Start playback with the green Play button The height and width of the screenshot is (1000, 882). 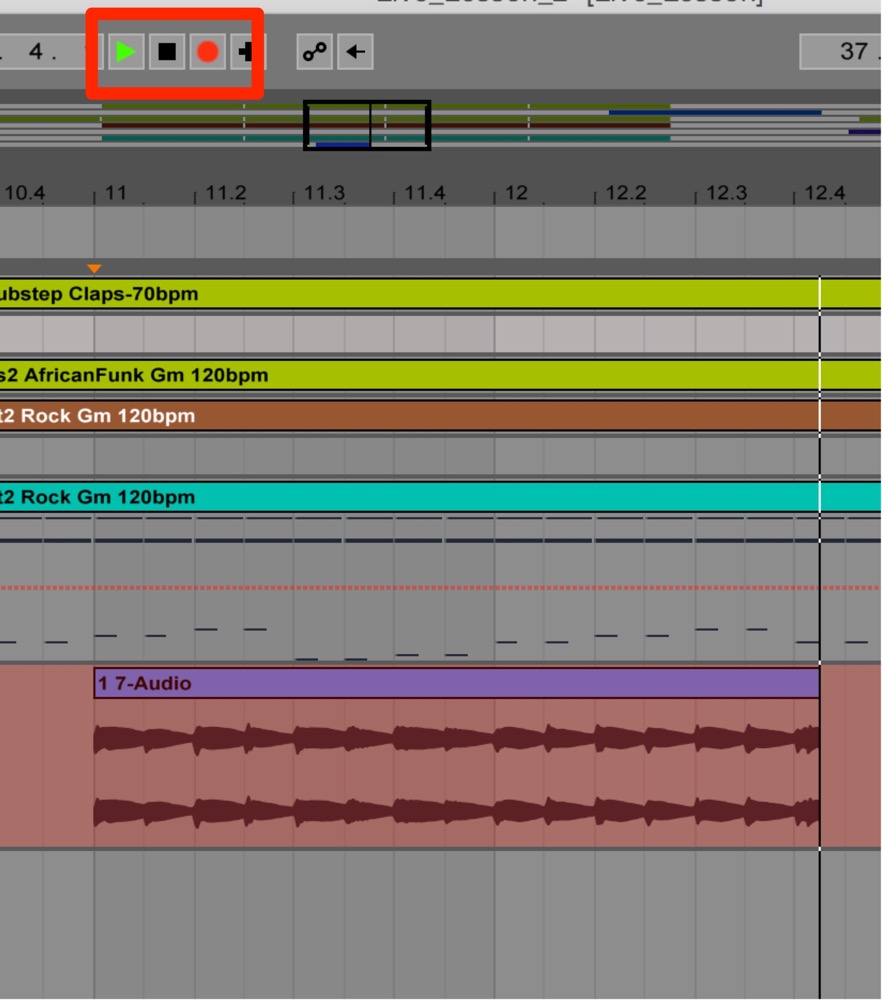(x=125, y=52)
